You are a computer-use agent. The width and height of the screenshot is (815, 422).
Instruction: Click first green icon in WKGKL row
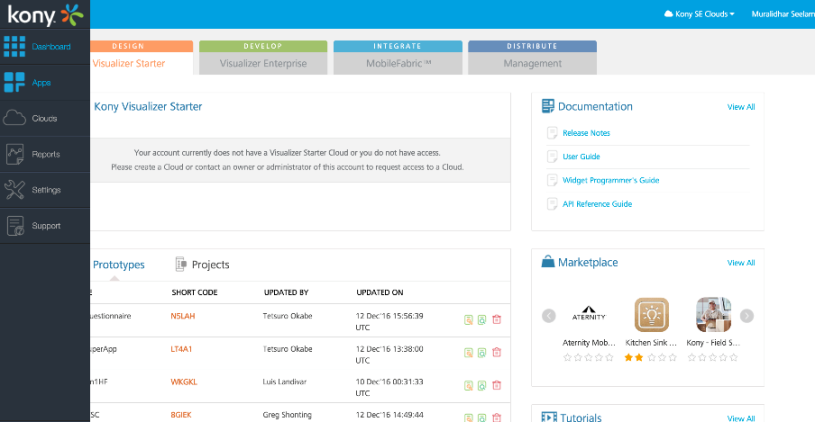[468, 385]
